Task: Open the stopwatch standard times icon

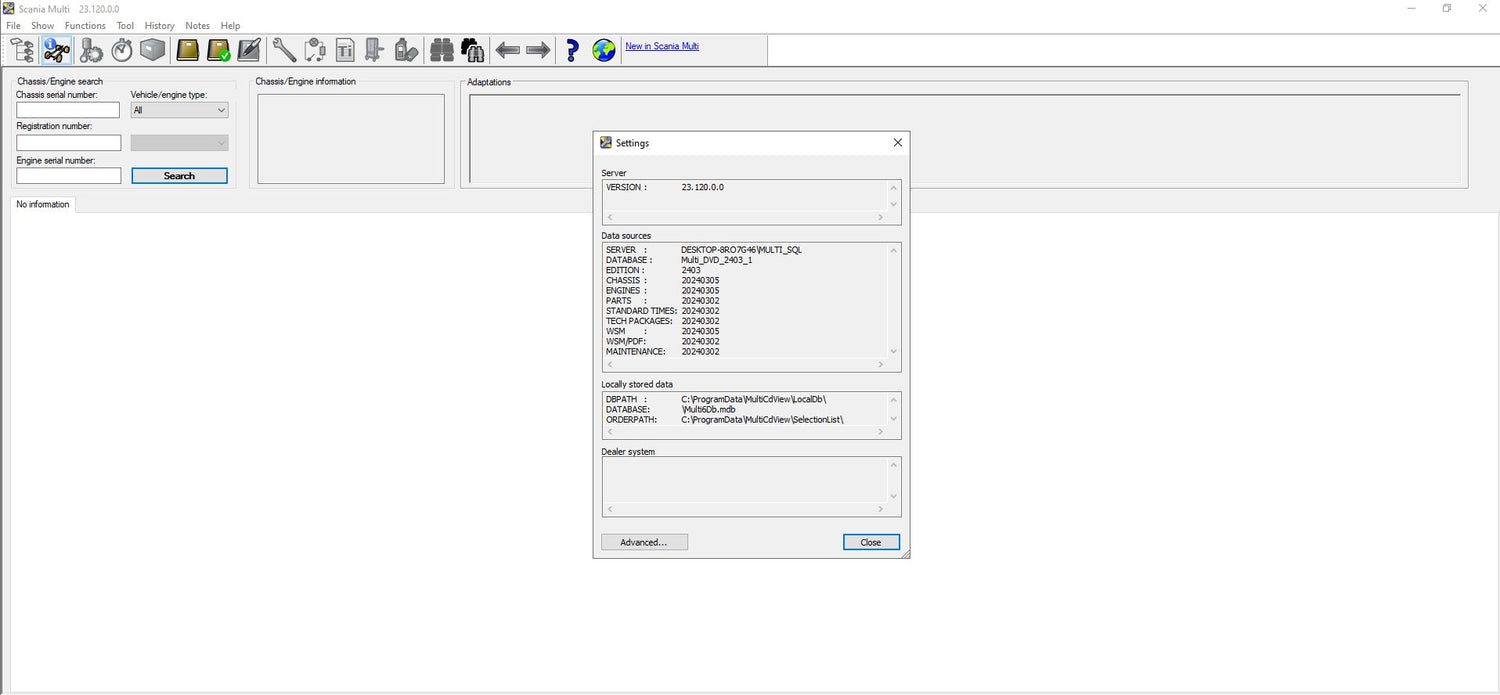Action: [122, 50]
